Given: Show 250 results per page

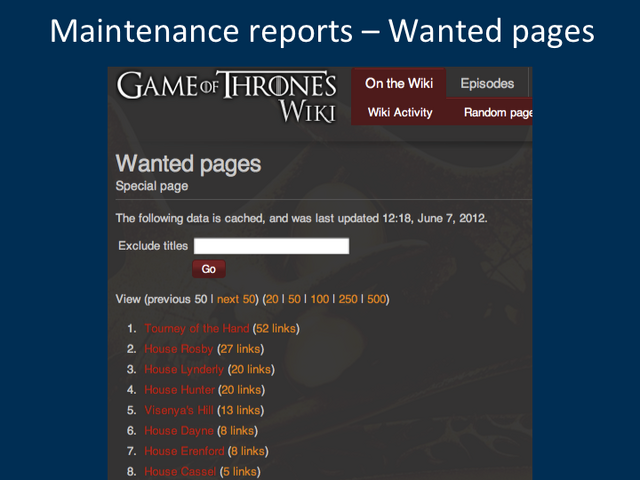Looking at the screenshot, I should click(x=348, y=299).
